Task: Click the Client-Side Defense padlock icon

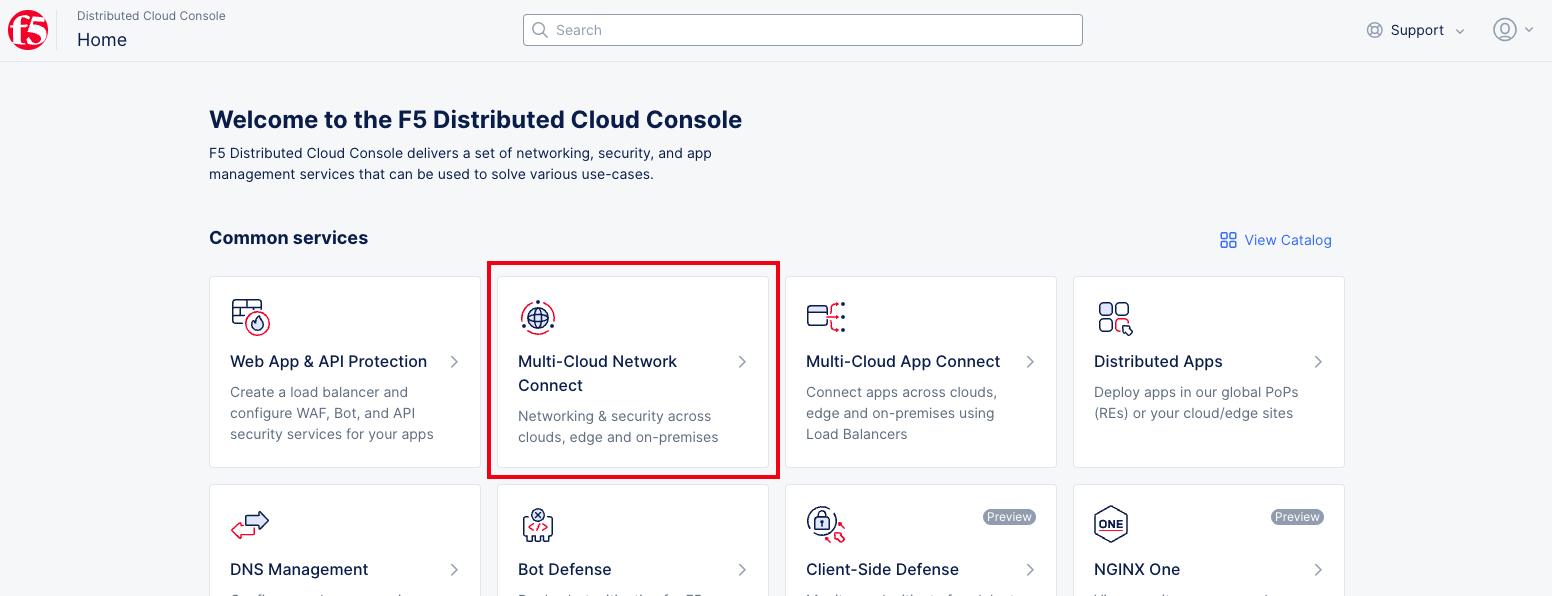Action: pos(825,524)
